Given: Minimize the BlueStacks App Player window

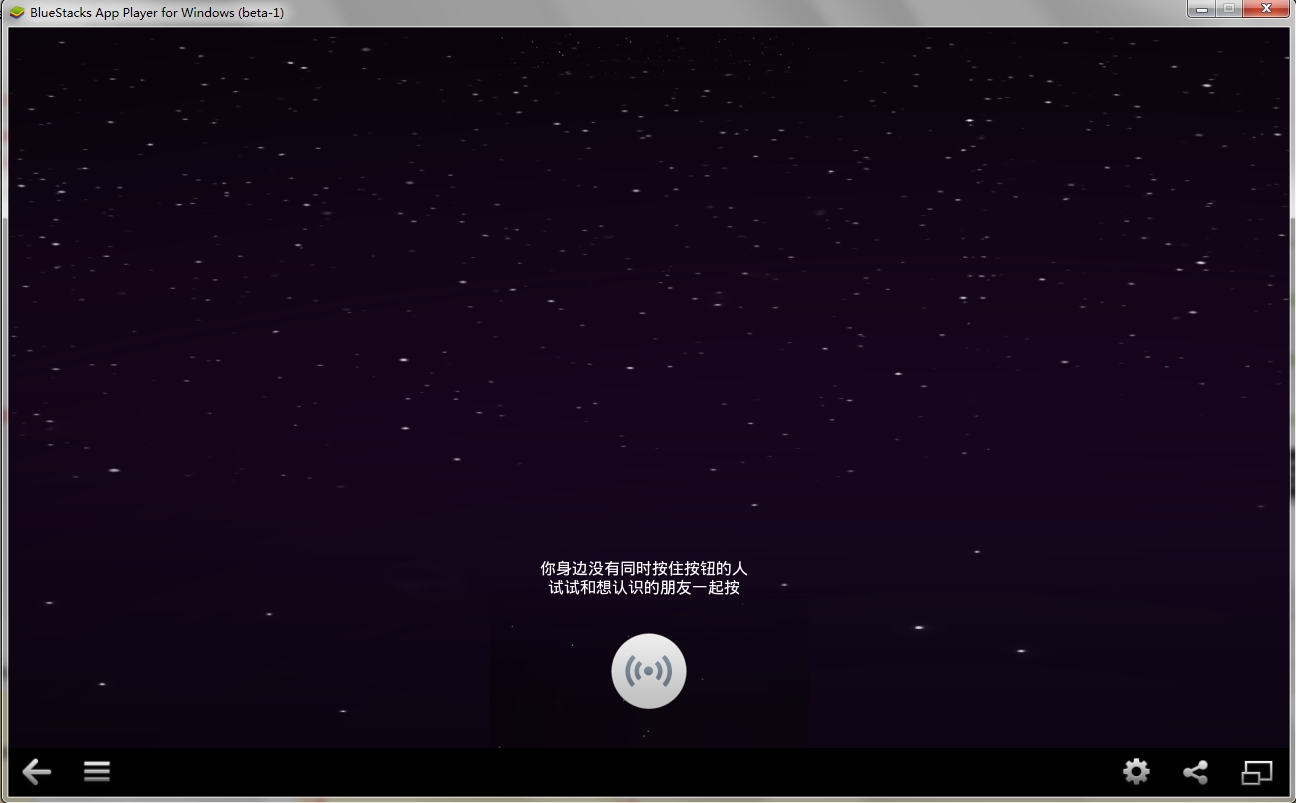Looking at the screenshot, I should point(1201,9).
